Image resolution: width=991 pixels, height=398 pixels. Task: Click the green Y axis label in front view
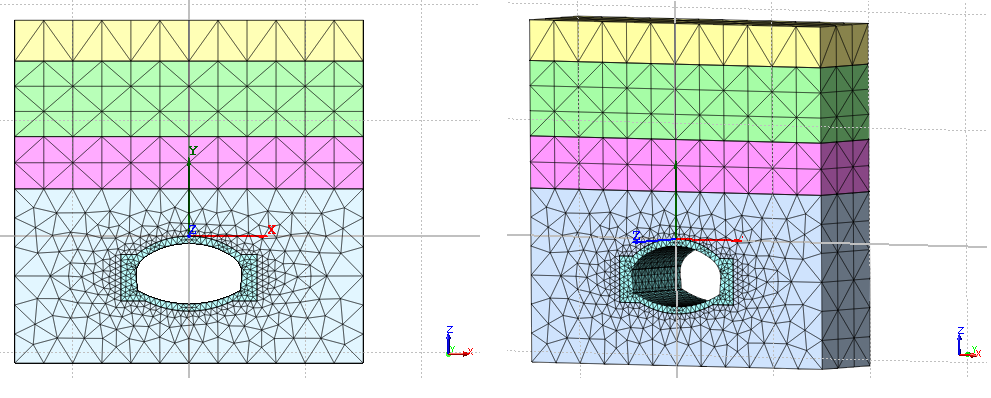[193, 151]
